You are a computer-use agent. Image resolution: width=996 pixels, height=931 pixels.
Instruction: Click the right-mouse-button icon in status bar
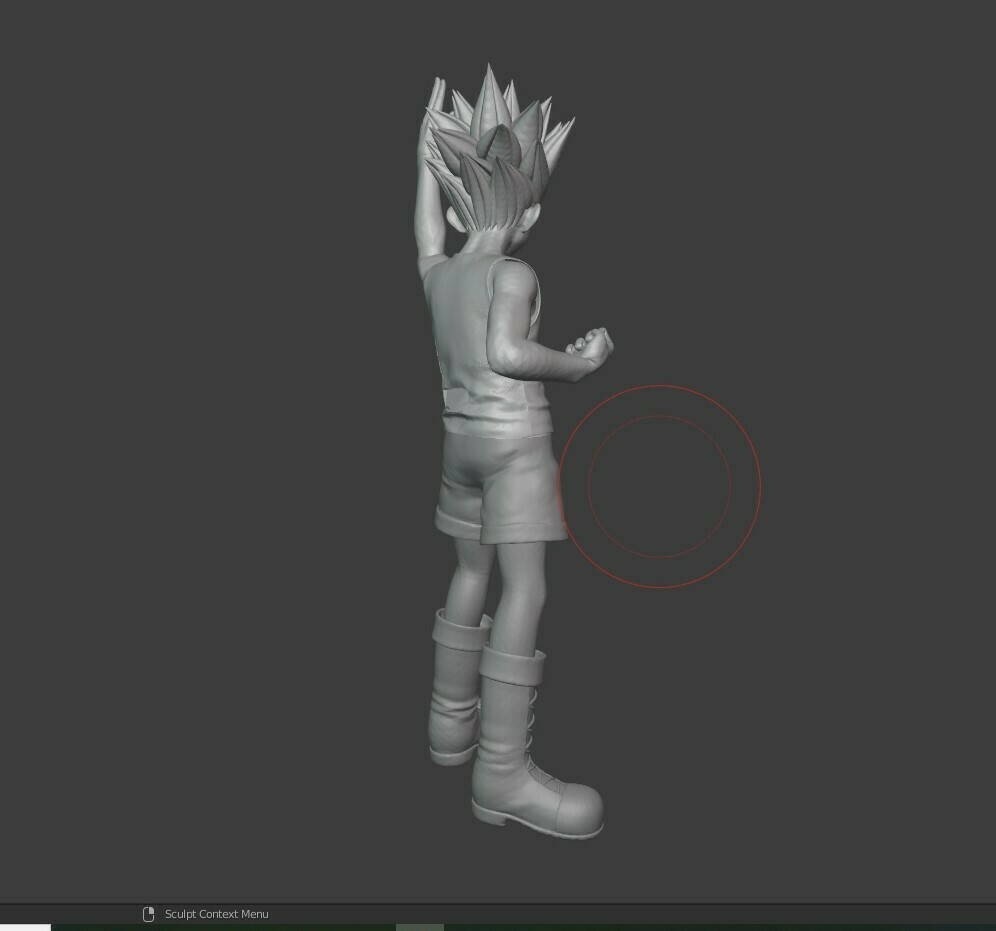point(149,914)
